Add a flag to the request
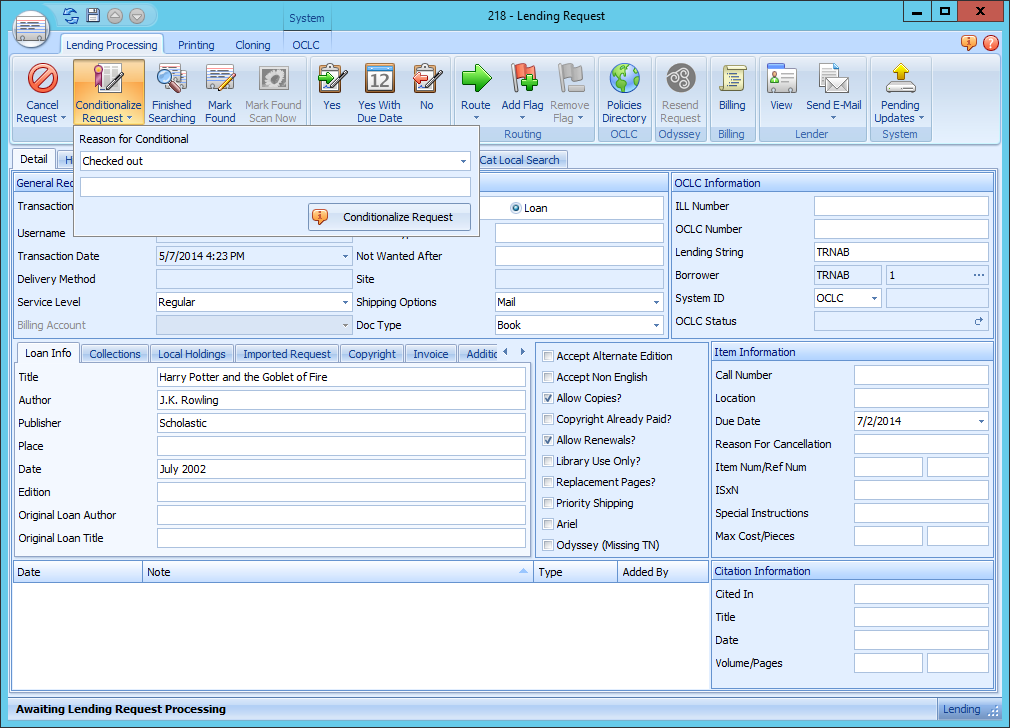 (x=522, y=92)
